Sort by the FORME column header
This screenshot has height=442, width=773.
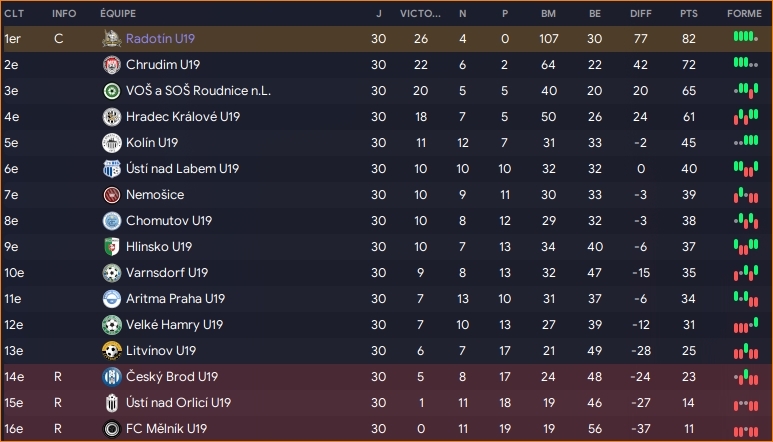tap(743, 14)
